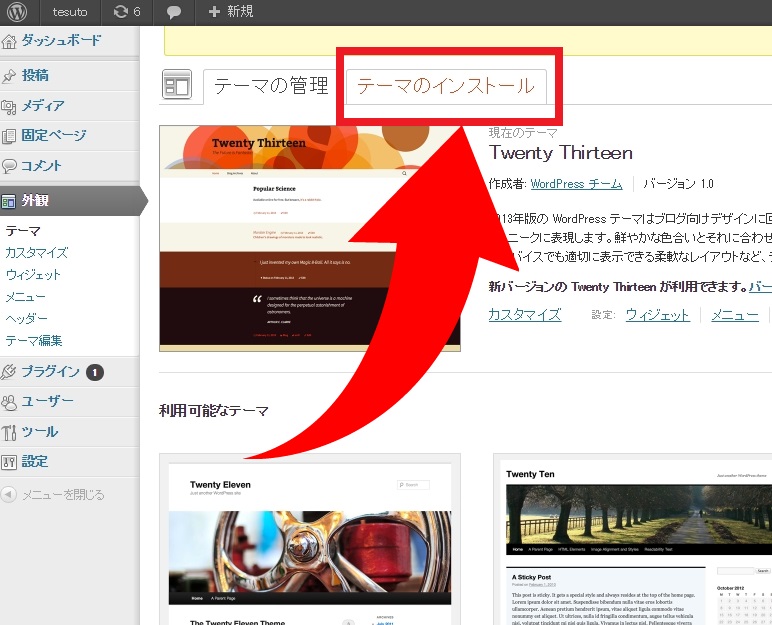Screen dimensions: 772x625
Task: Click the comments bubble icon in toolbar
Action: 174,12
